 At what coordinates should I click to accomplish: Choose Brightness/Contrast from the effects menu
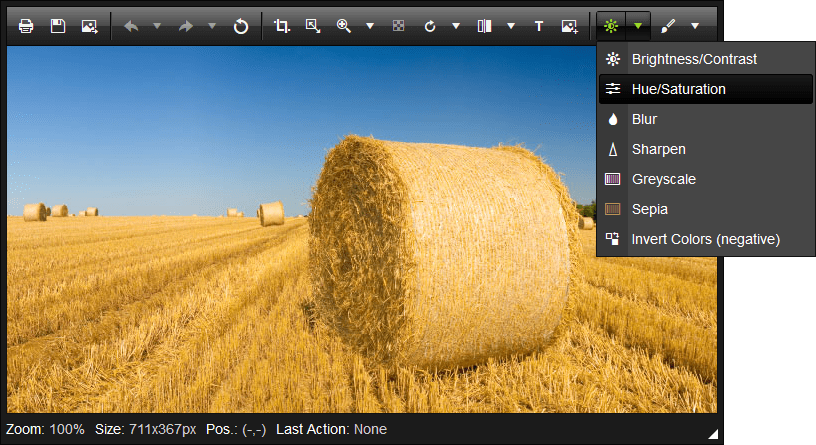[694, 59]
